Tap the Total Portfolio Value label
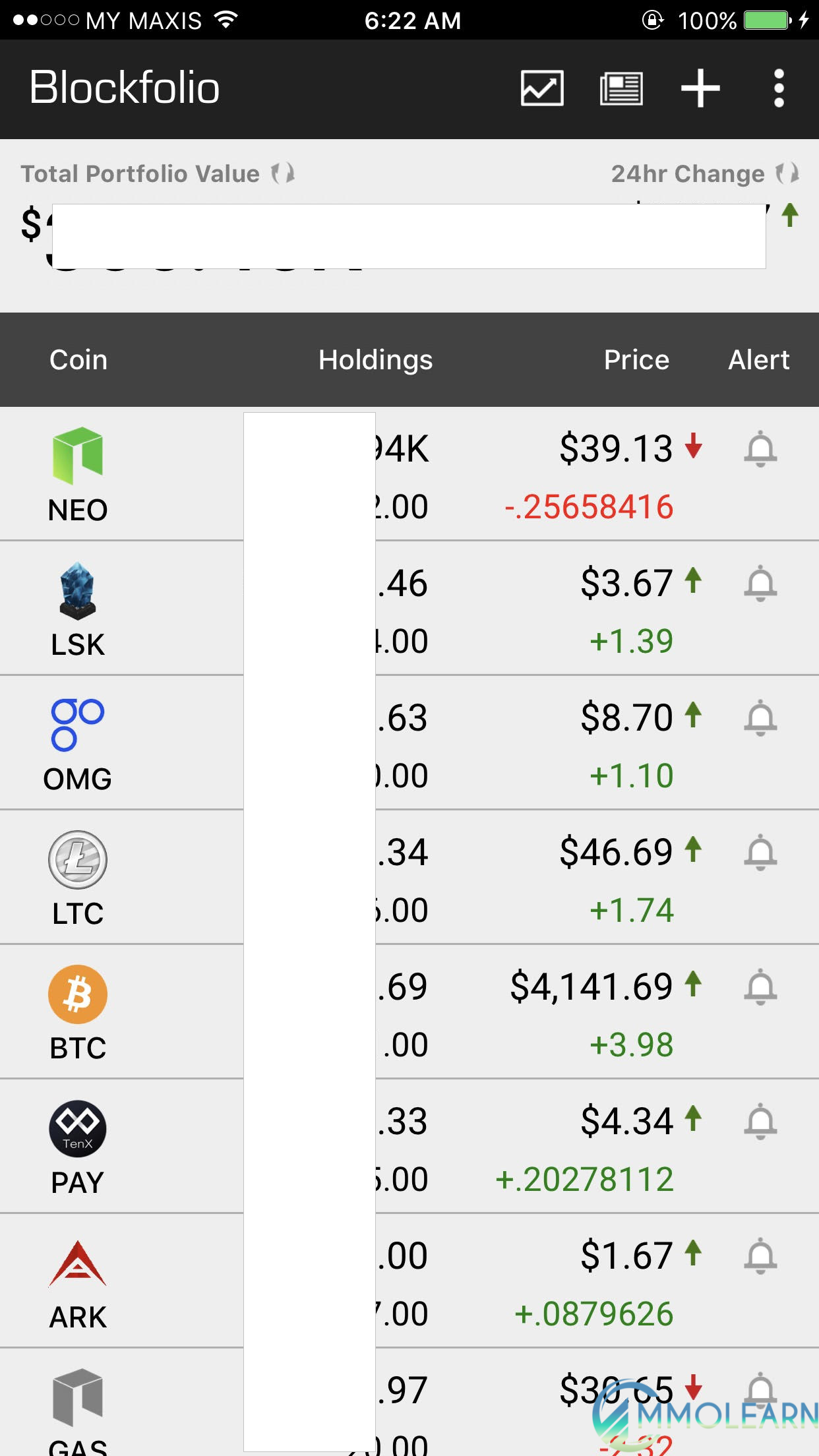This screenshot has width=819, height=1456. tap(140, 173)
